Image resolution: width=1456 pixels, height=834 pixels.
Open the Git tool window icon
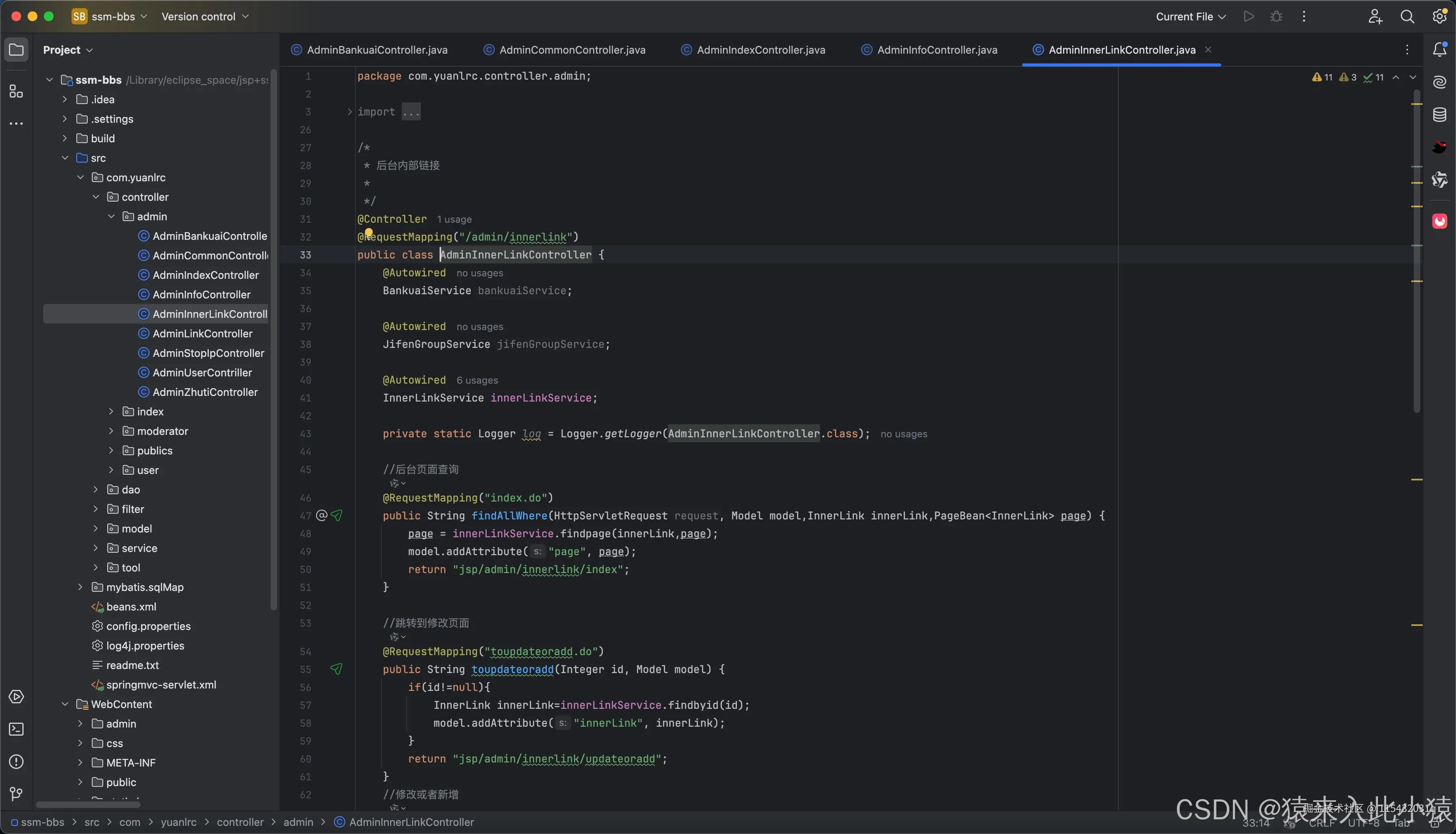click(16, 793)
